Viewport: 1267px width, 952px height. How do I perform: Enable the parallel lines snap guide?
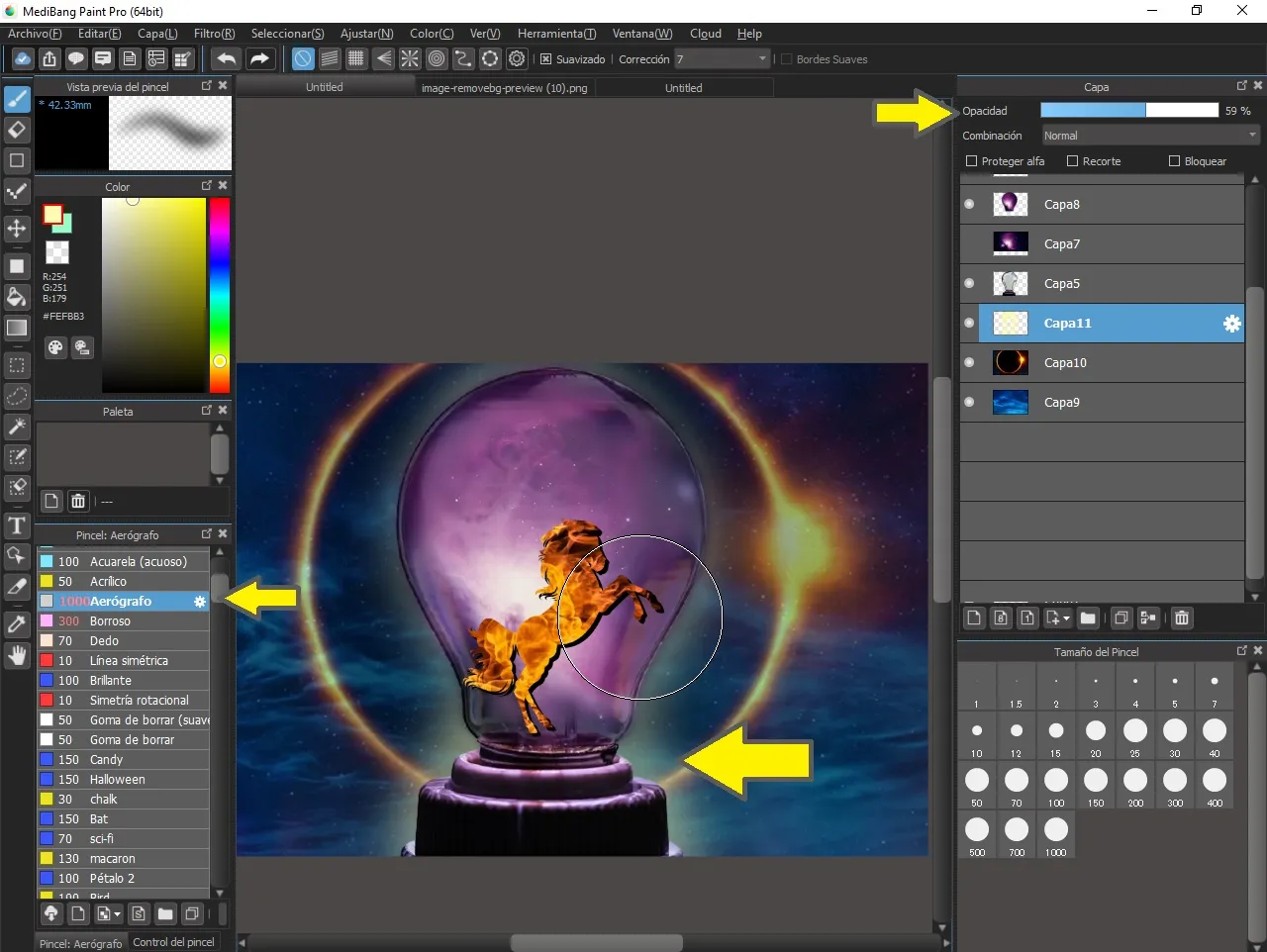pos(330,59)
